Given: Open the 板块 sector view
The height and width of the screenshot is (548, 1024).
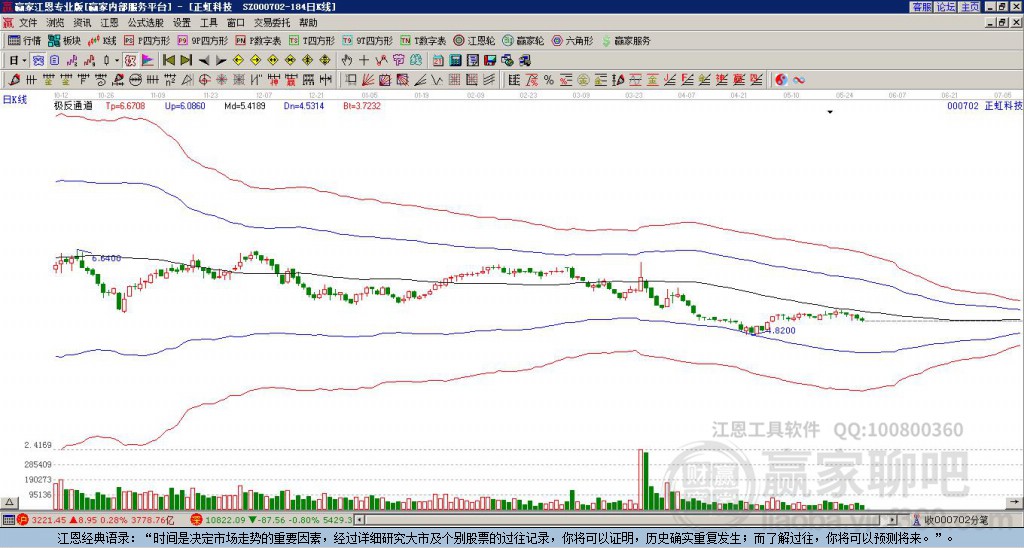Looking at the screenshot, I should tap(64, 40).
